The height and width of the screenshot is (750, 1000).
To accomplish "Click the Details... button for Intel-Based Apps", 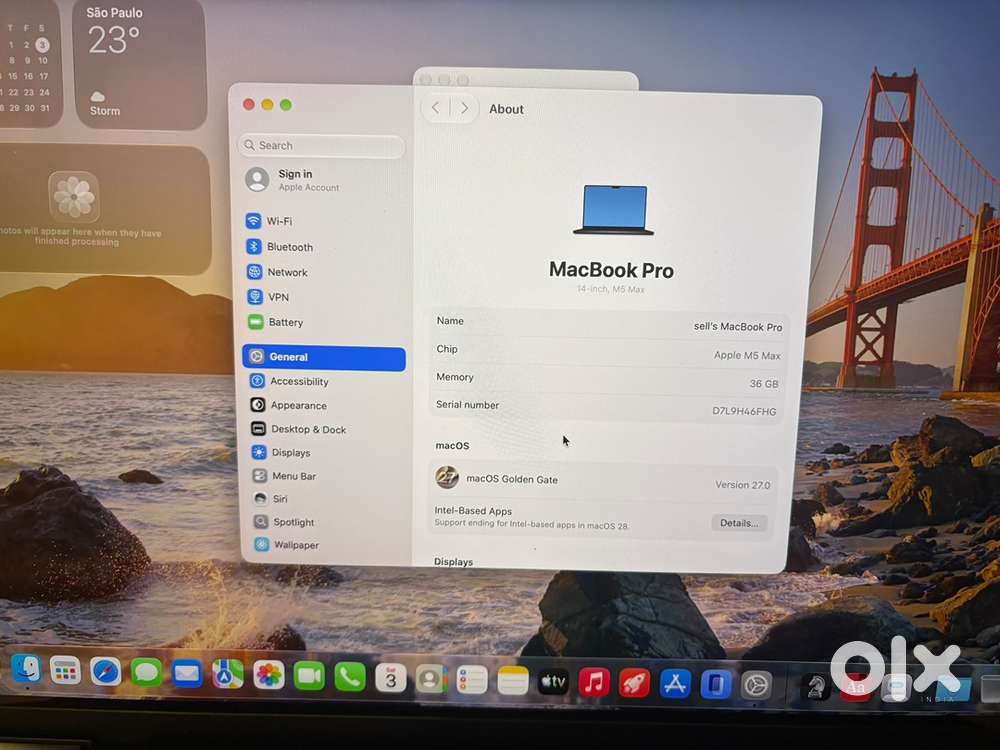I will [739, 523].
